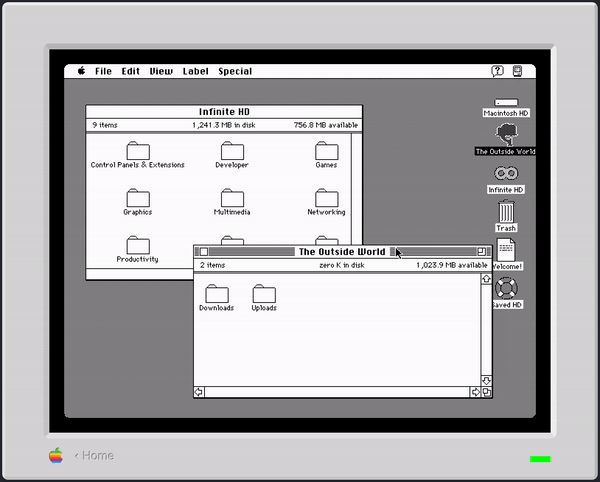Click scroll right arrow in The Outside World
Viewport: 600px width, 482px height.
[x=475, y=392]
